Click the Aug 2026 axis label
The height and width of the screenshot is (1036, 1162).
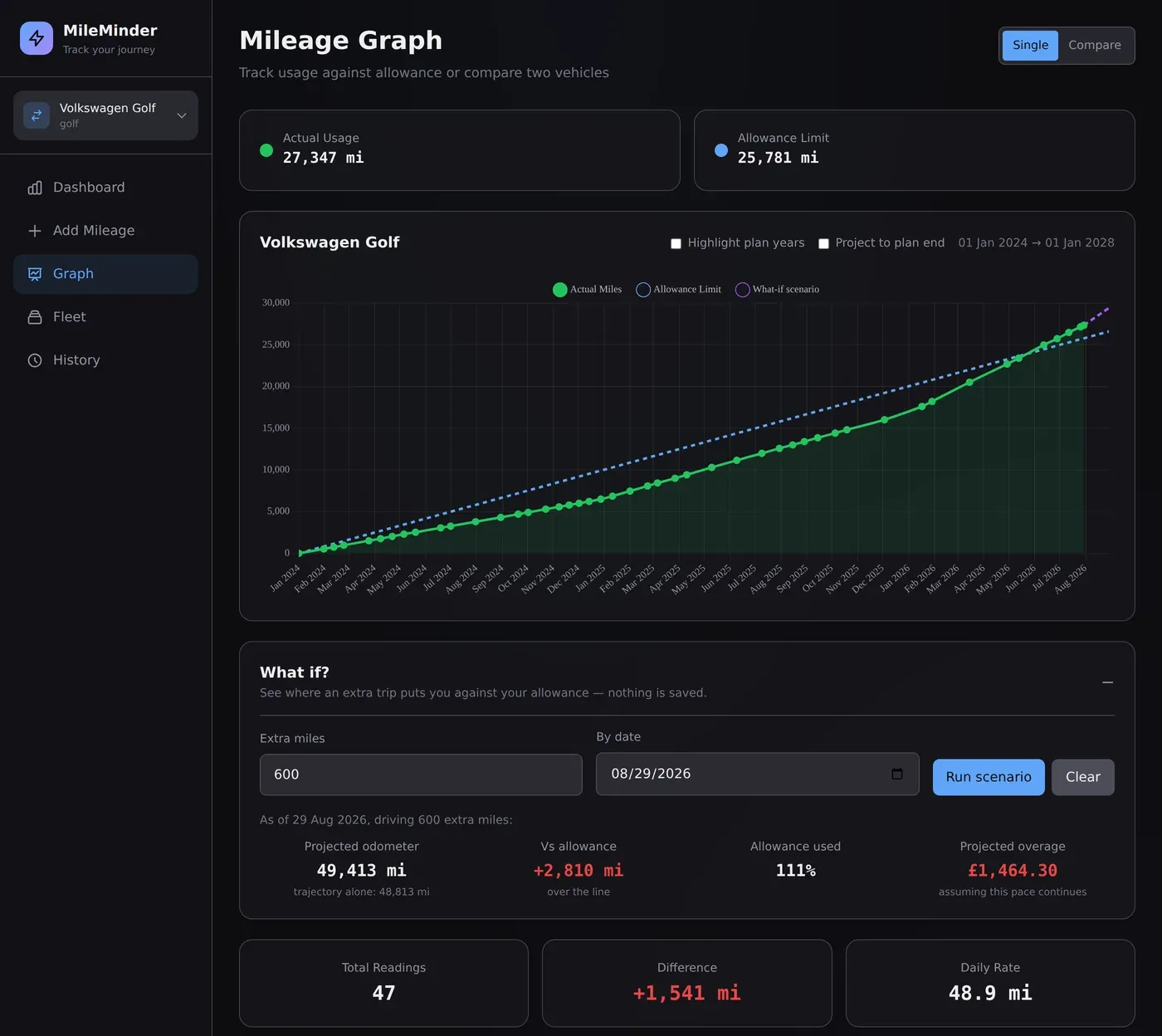(1070, 579)
